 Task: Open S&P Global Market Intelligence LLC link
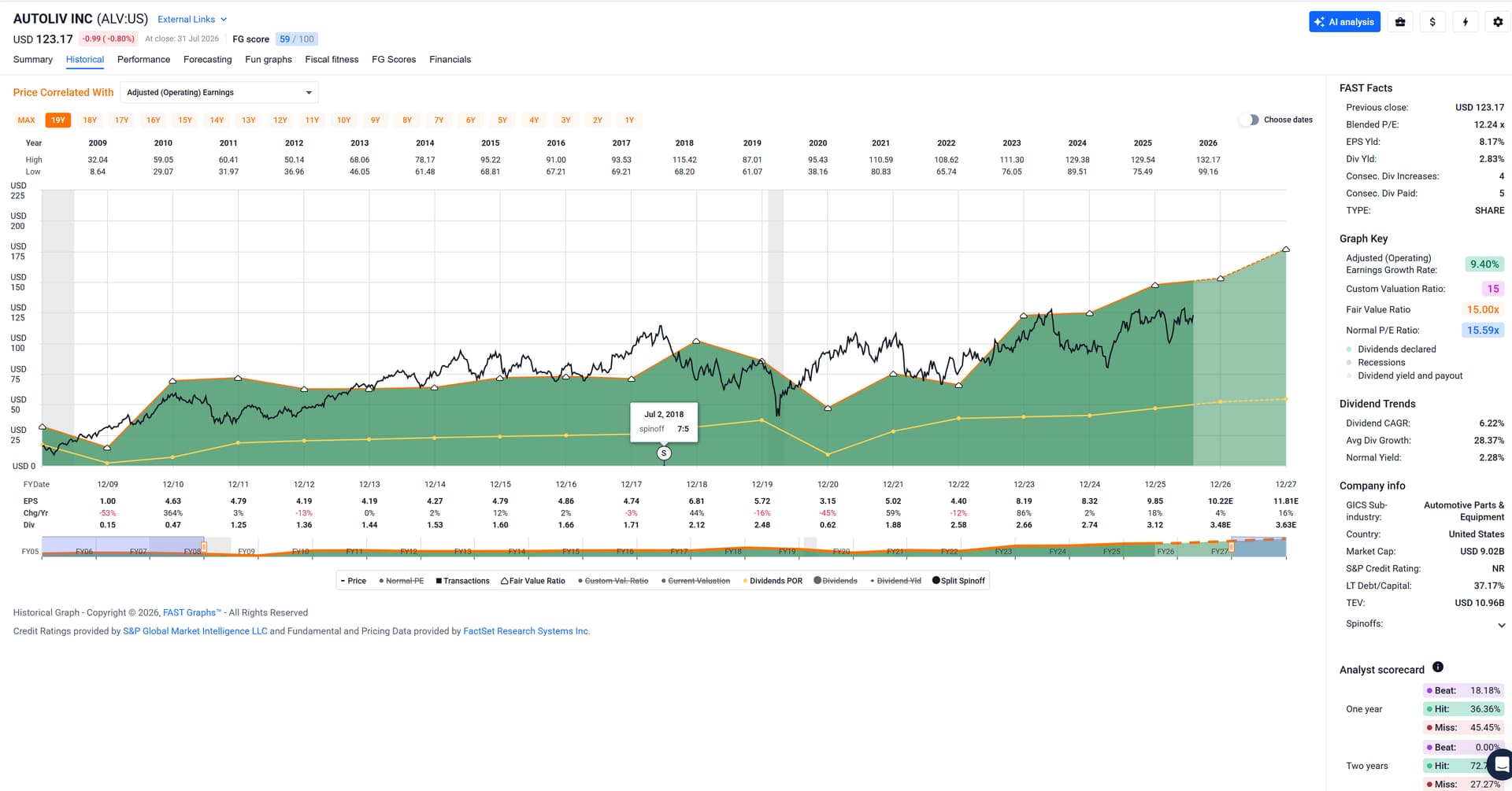195,631
